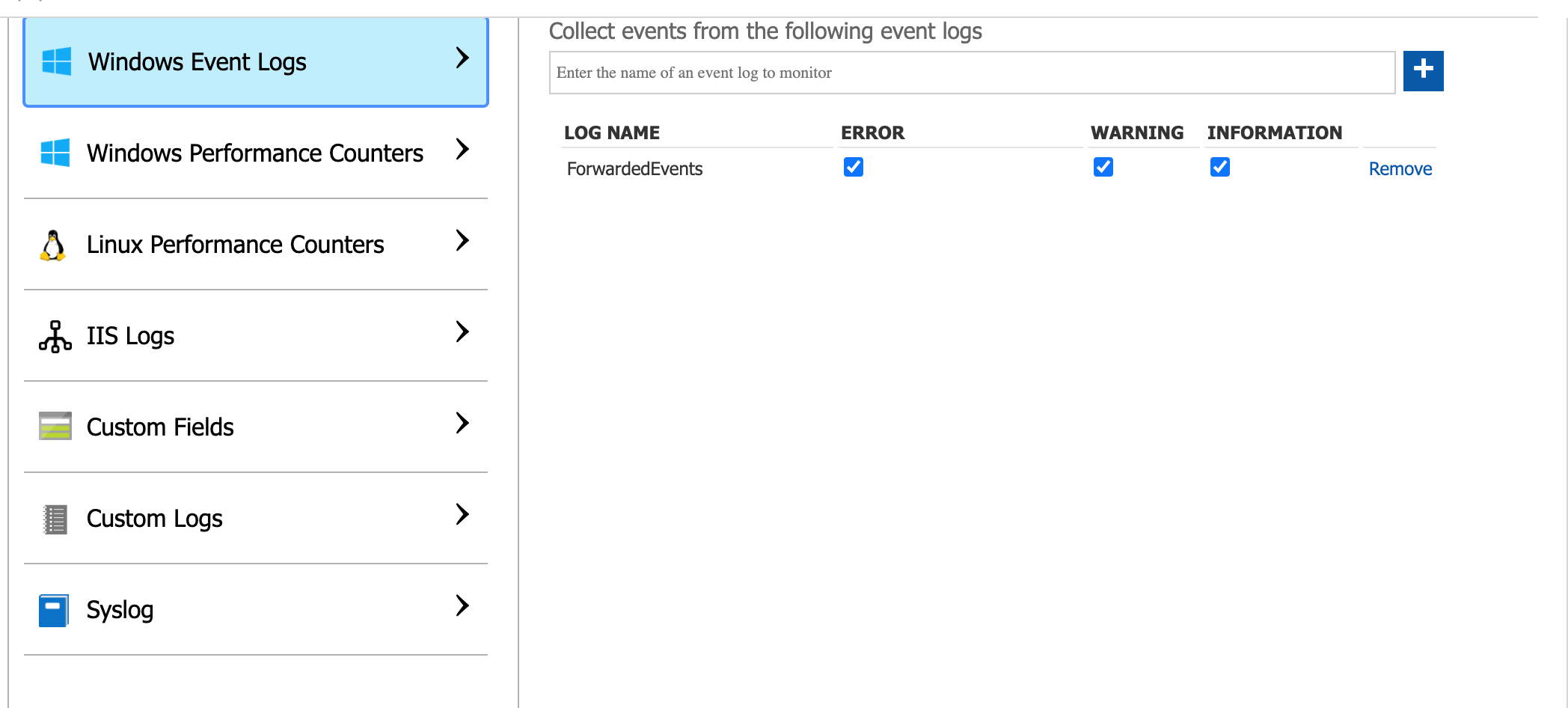Uncheck Warning for ForwardedEvents
Viewport: 1568px width, 708px height.
click(x=1103, y=167)
